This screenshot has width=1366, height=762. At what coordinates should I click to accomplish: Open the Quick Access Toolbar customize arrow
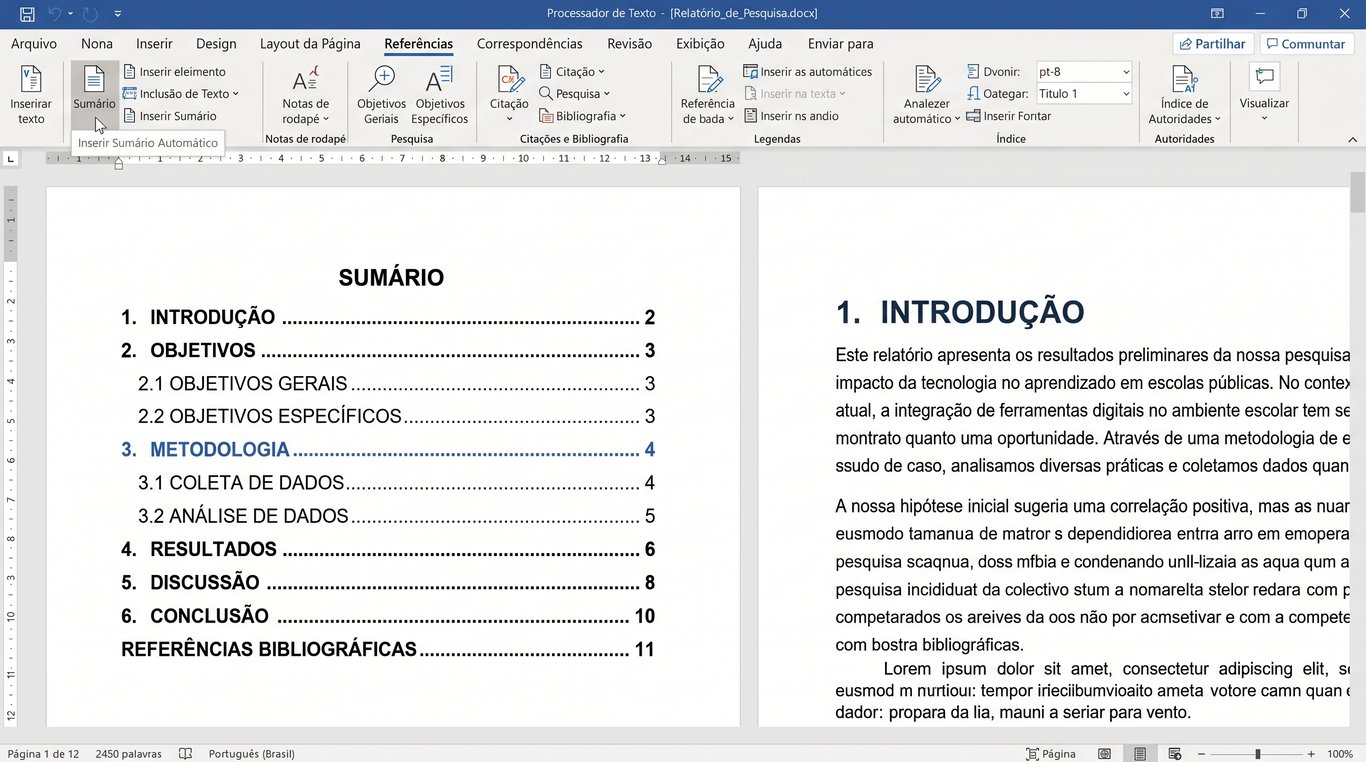(x=118, y=14)
